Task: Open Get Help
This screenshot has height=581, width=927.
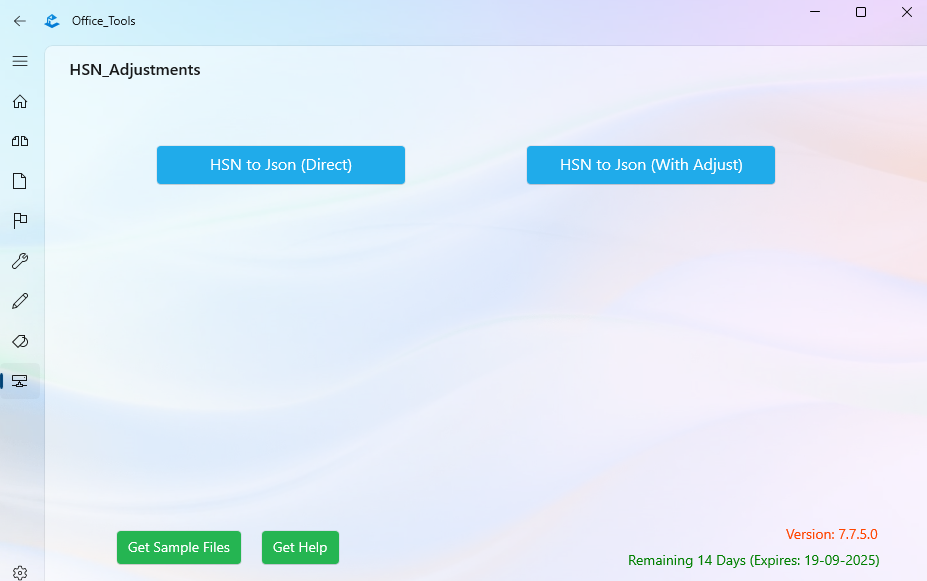Action: pos(300,547)
